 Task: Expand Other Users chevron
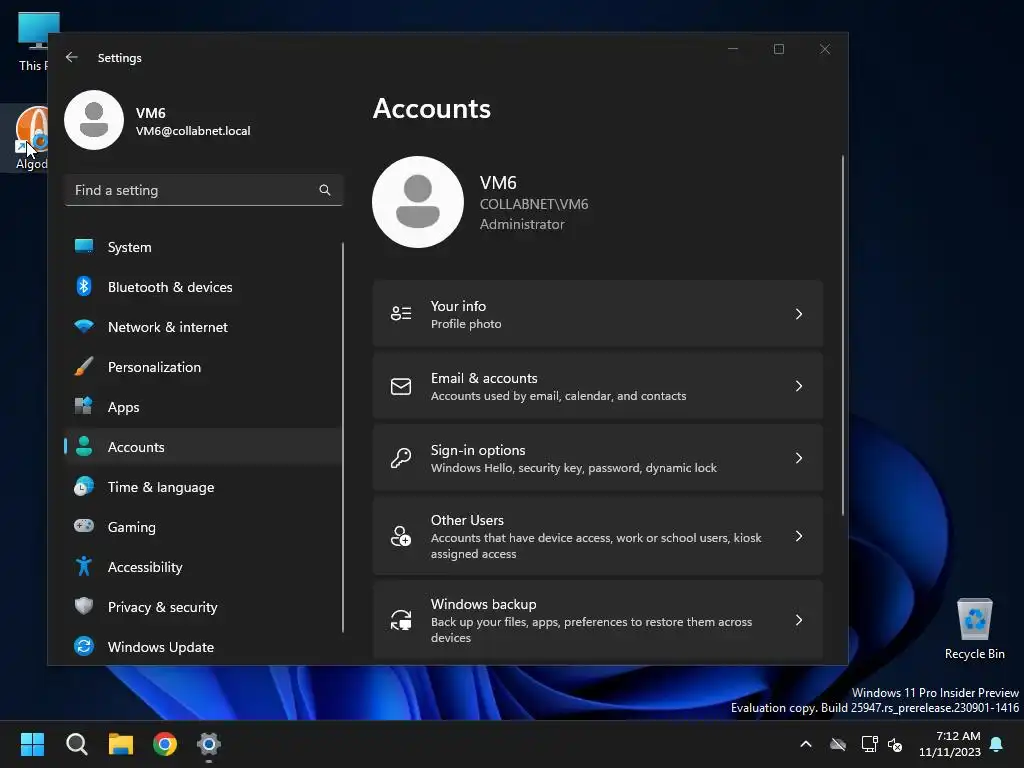pyautogui.click(x=799, y=536)
